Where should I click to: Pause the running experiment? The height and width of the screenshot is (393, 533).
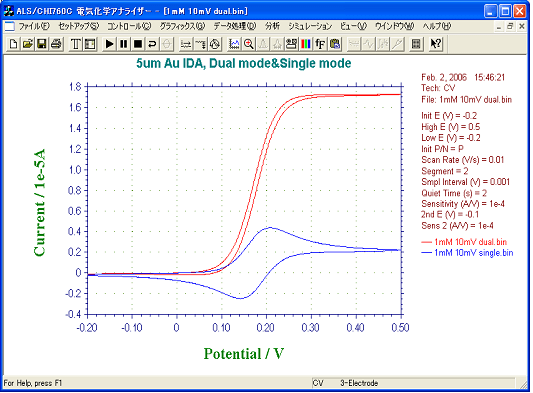(124, 44)
